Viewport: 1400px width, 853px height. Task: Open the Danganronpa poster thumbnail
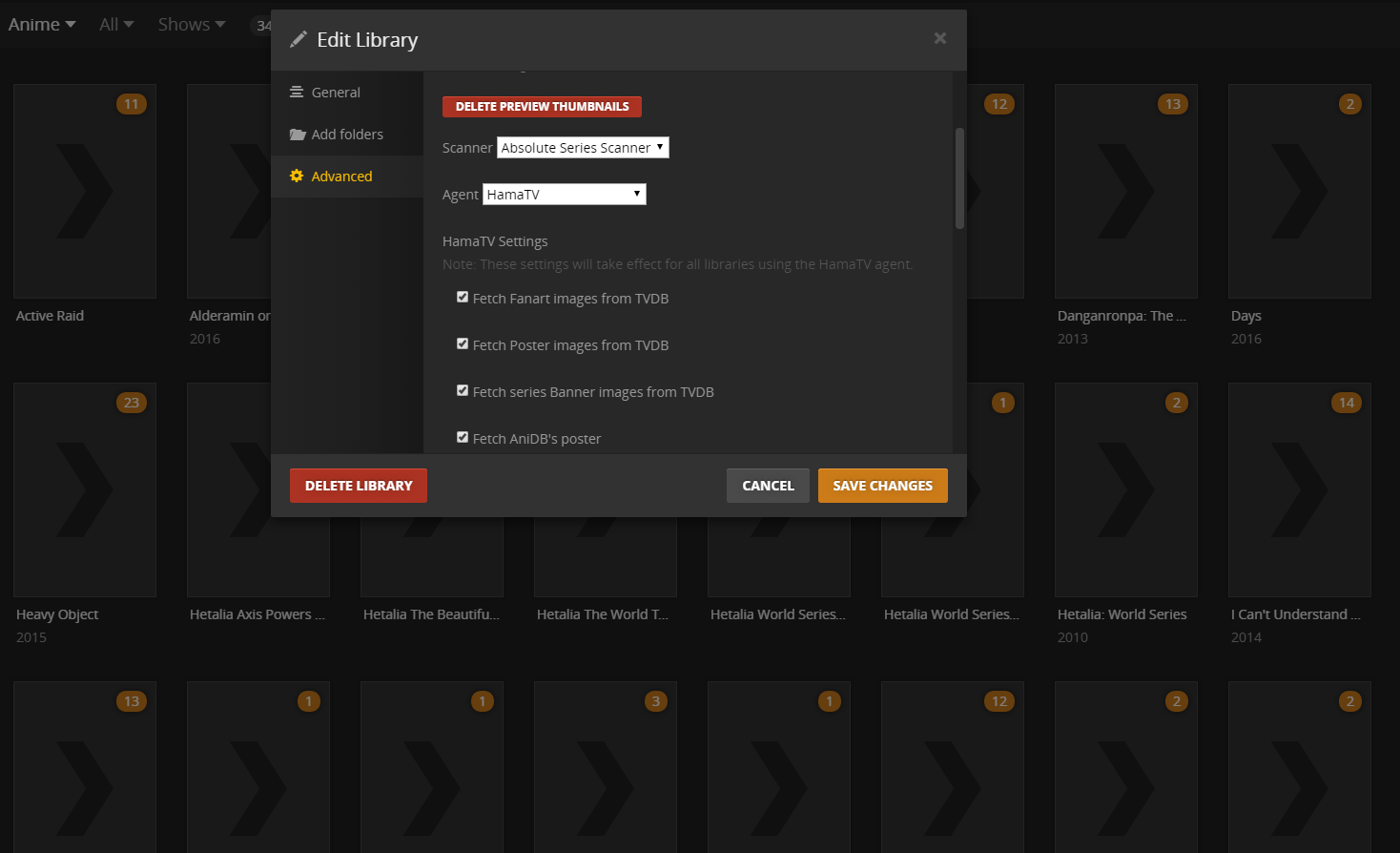point(1126,191)
